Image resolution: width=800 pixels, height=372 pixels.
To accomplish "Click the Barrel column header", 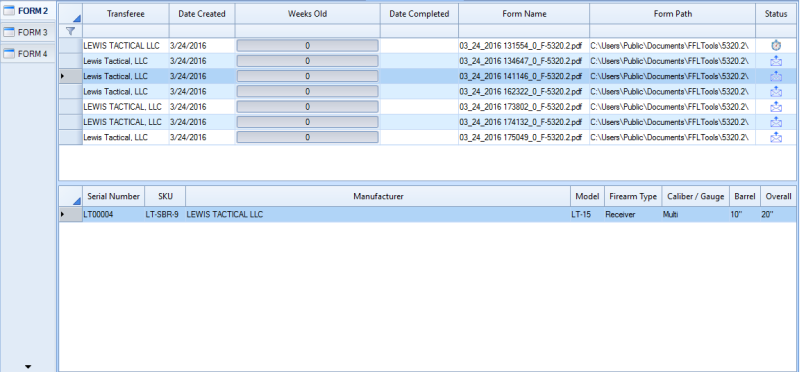I will (745, 196).
